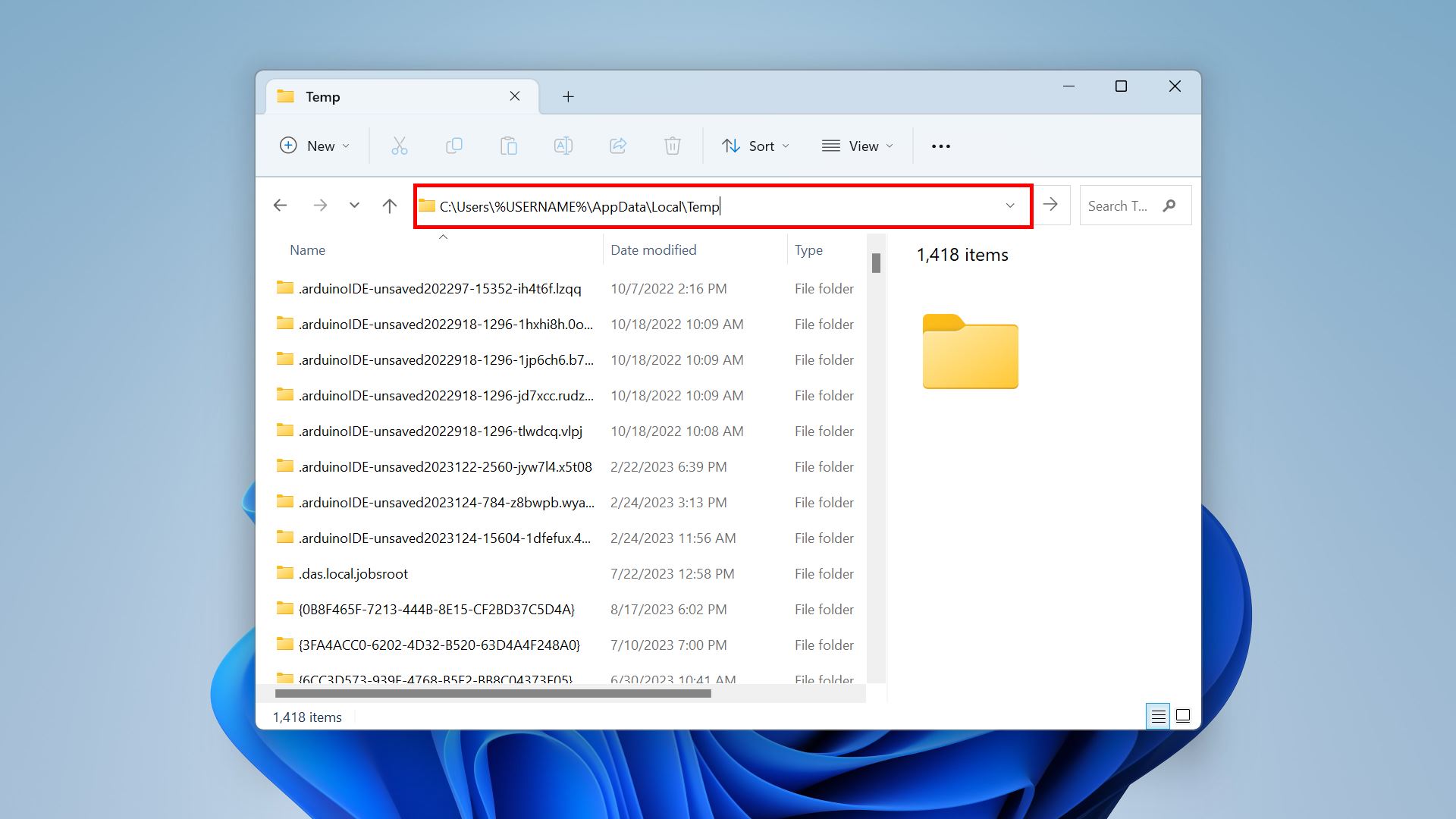Select the Name column header
Image resolution: width=1456 pixels, height=819 pixels.
tap(307, 249)
